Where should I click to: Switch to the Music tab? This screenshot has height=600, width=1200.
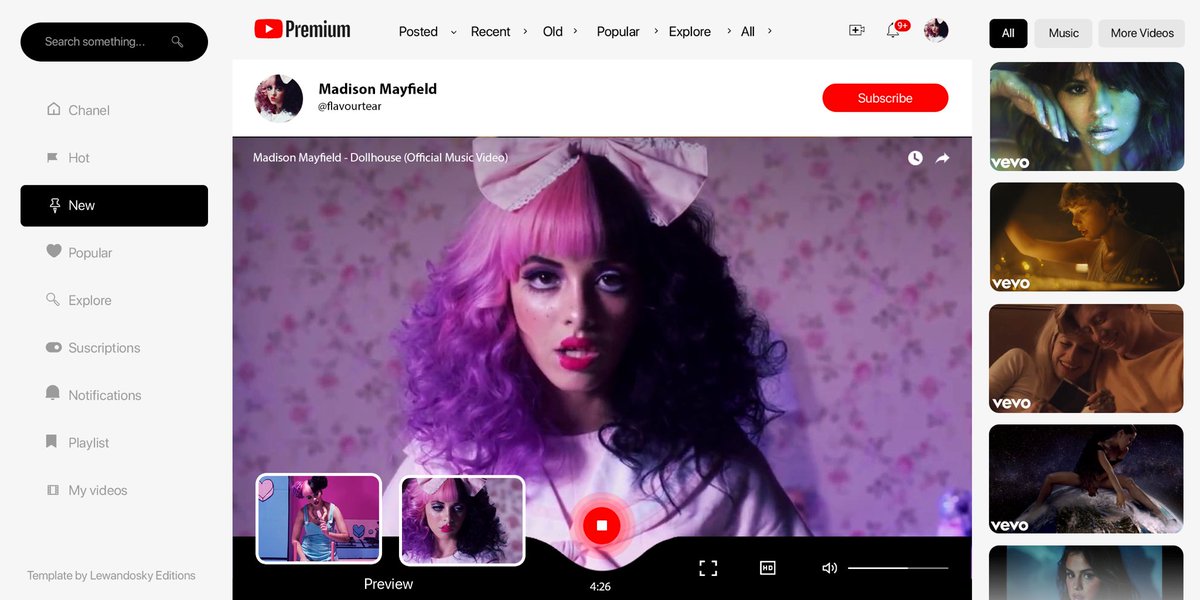[x=1063, y=33]
